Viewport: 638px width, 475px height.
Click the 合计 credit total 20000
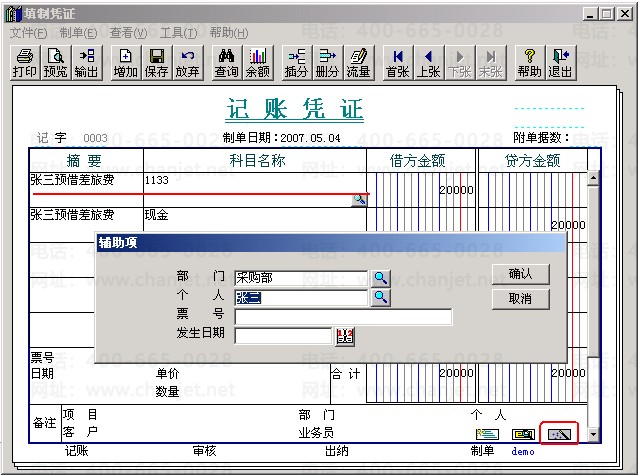point(568,373)
